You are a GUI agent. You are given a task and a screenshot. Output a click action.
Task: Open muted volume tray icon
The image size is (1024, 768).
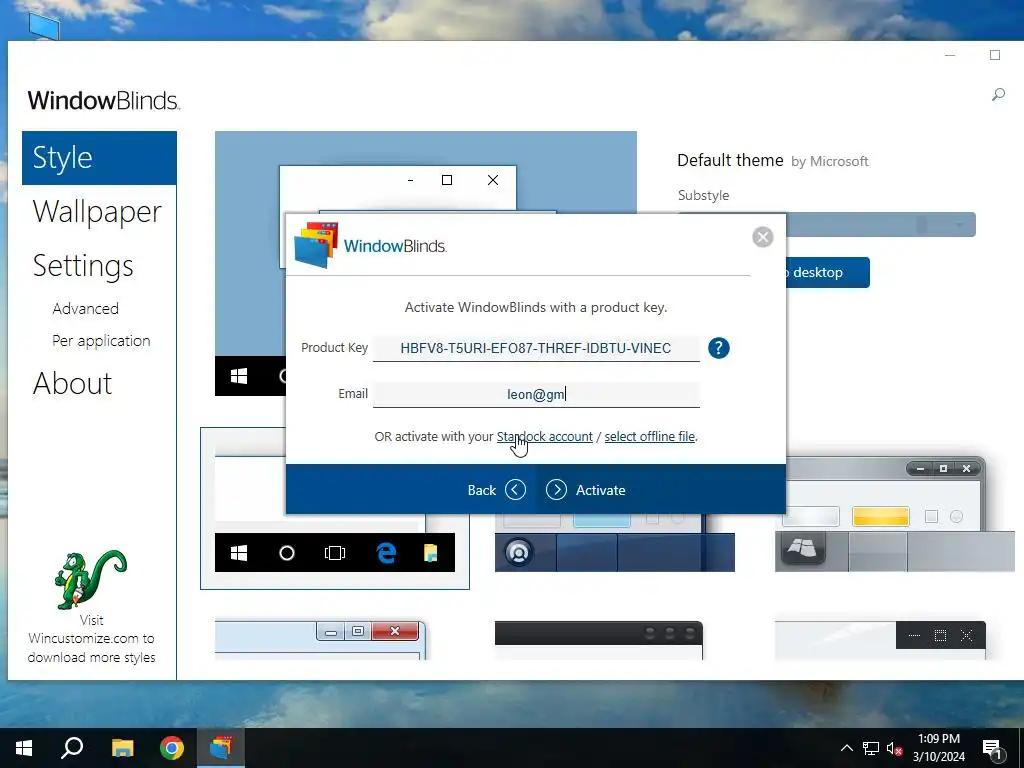tap(894, 748)
